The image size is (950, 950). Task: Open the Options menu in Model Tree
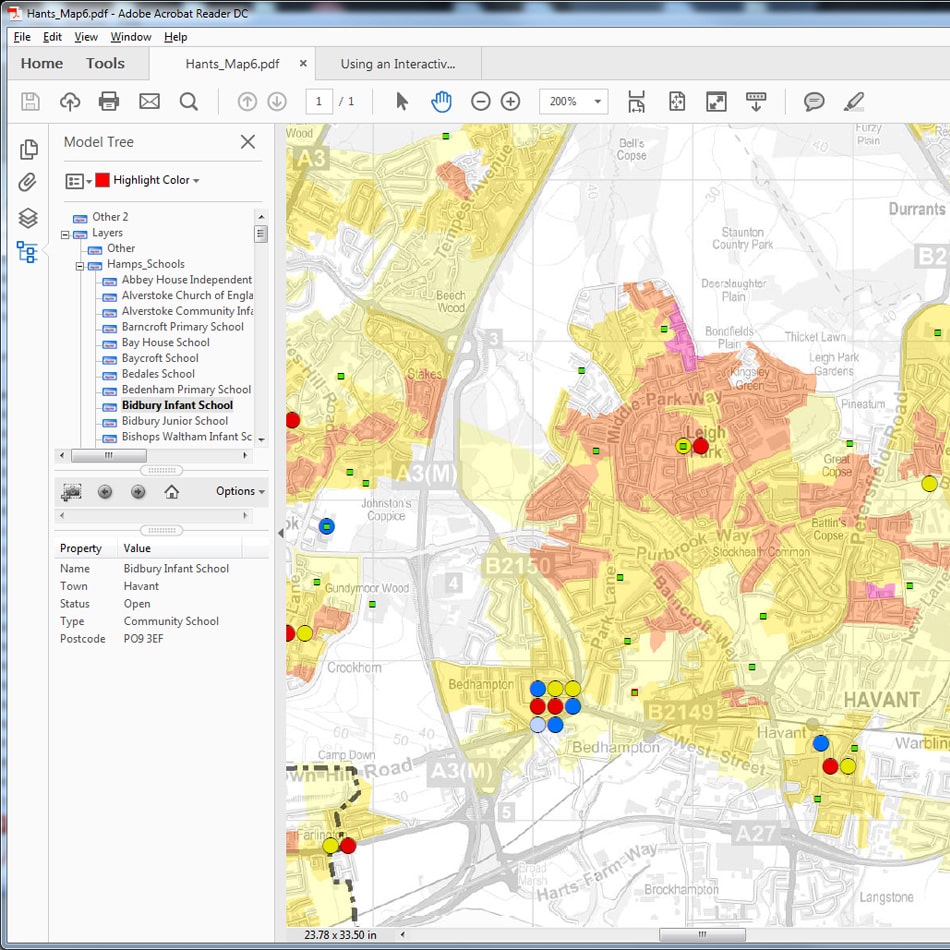pos(240,492)
